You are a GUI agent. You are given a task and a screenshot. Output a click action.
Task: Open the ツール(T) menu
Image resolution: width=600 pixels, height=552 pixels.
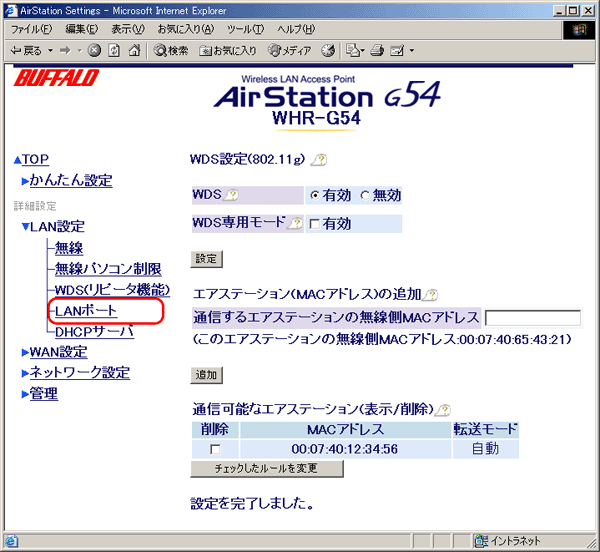tap(245, 29)
